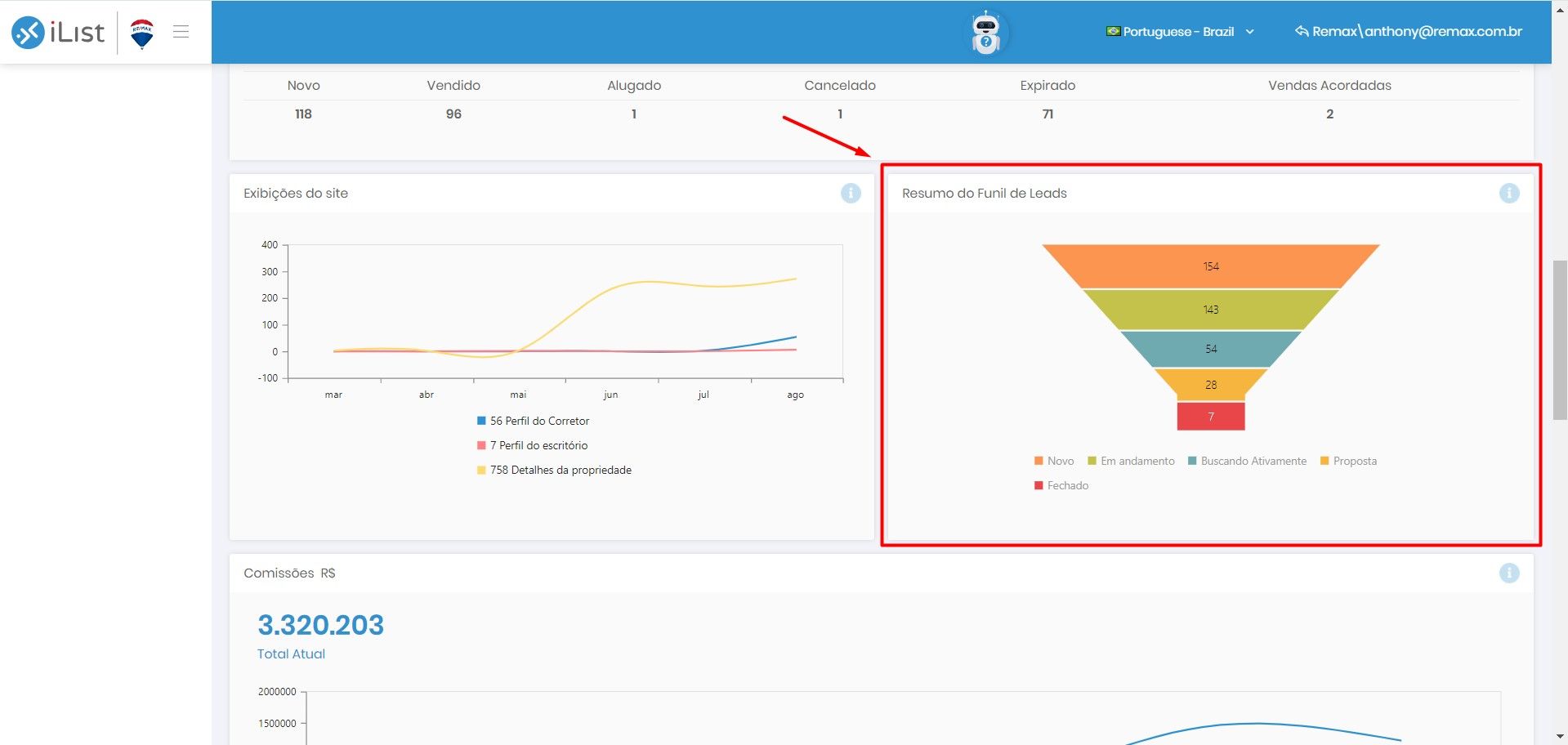Select the red funnel segment showing 7
This screenshot has height=745, width=1568.
click(1211, 417)
